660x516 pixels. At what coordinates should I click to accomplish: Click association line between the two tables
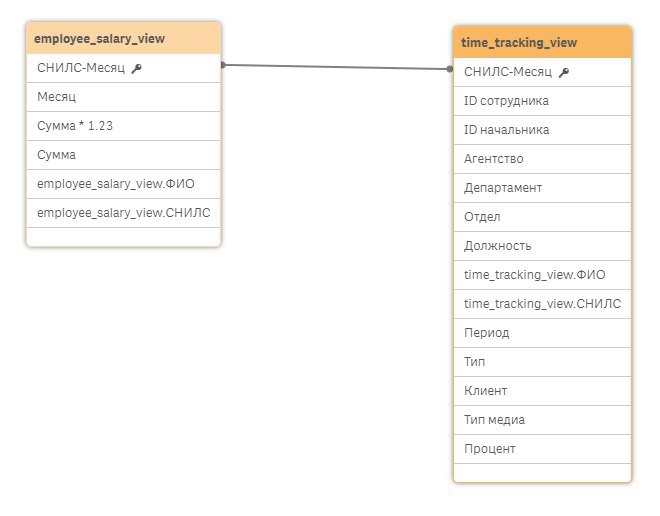coord(337,67)
